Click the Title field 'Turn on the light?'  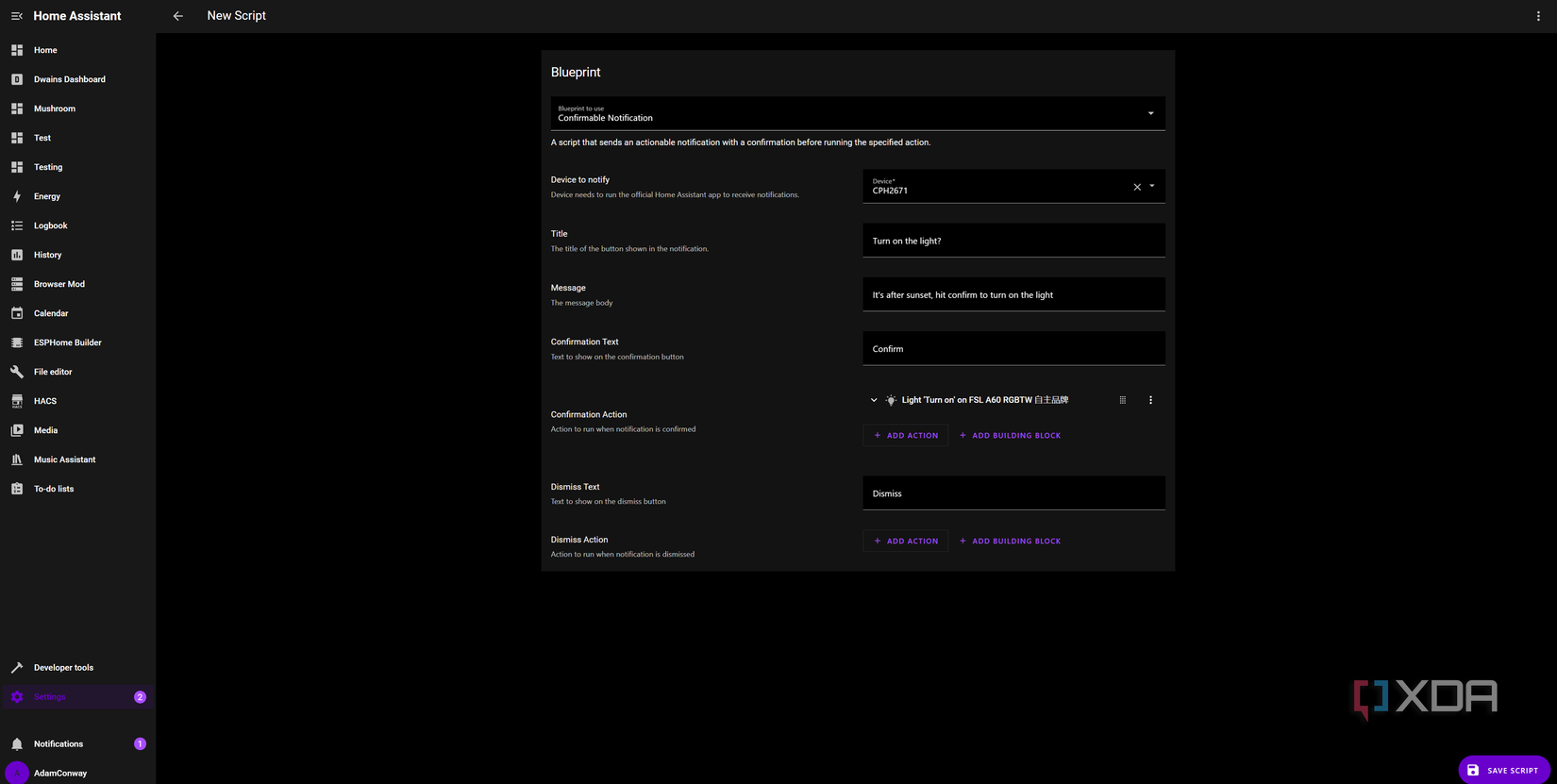point(1013,240)
